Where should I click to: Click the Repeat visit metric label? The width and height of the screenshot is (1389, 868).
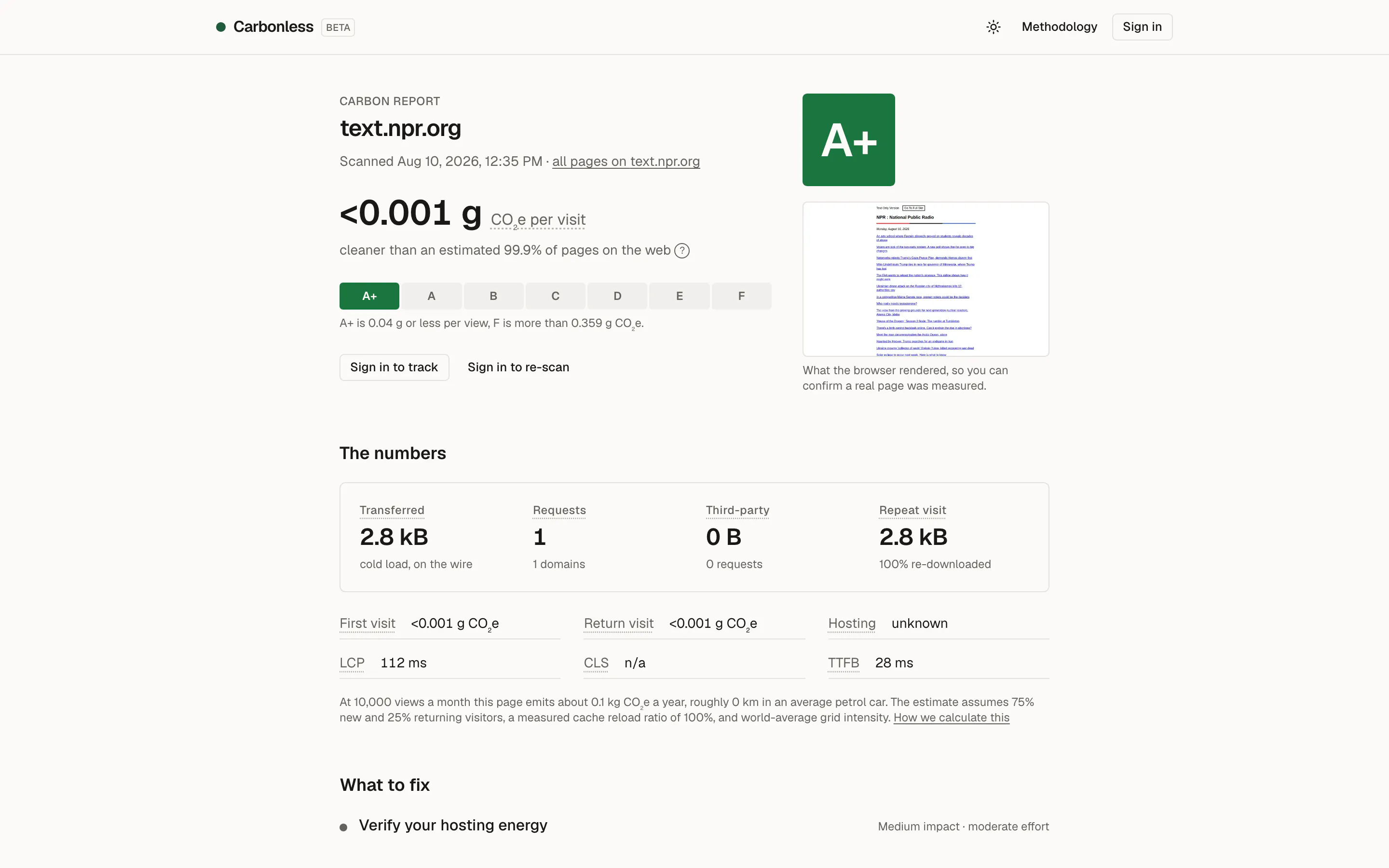(x=912, y=510)
